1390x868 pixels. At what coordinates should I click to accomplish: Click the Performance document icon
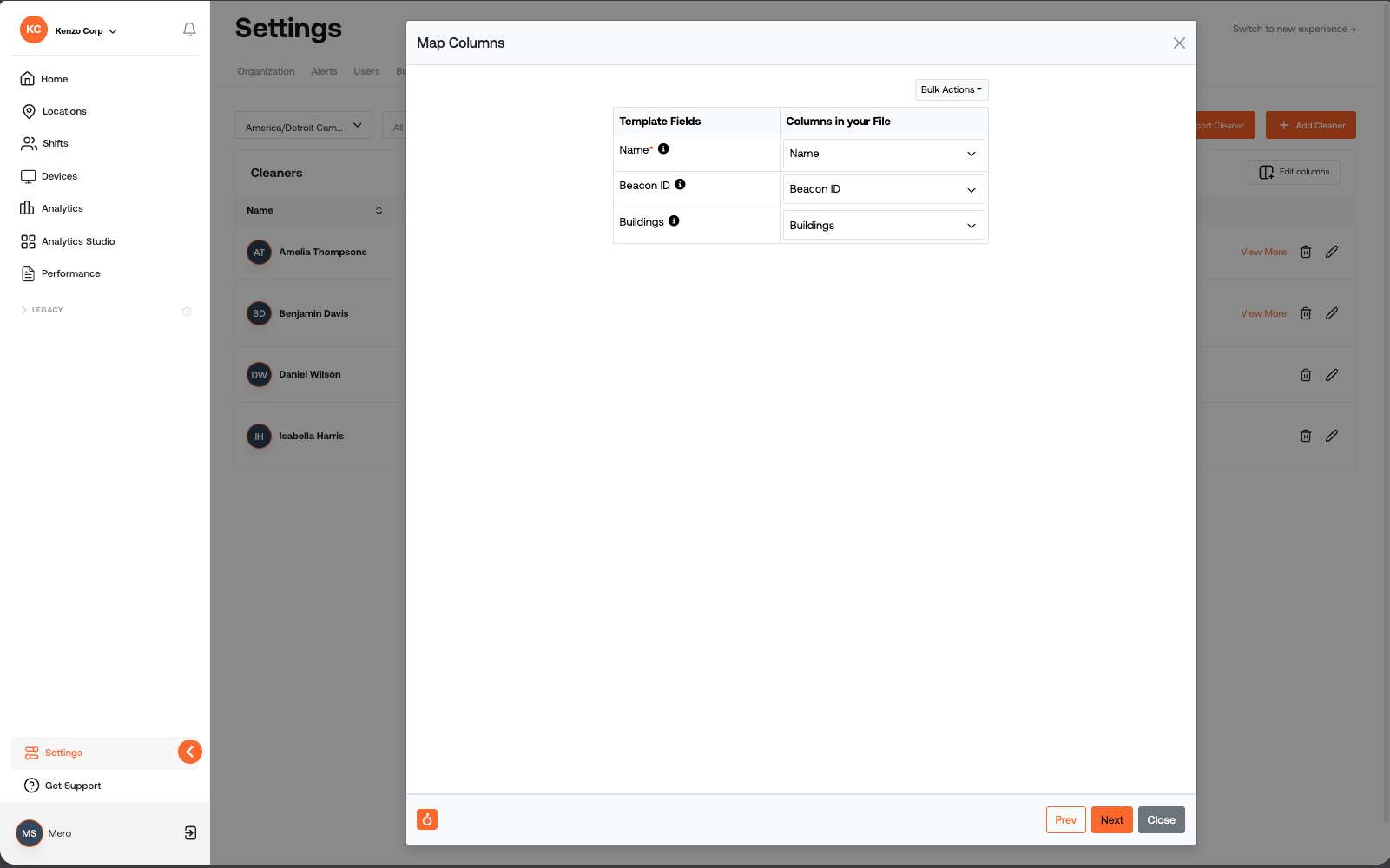point(28,273)
